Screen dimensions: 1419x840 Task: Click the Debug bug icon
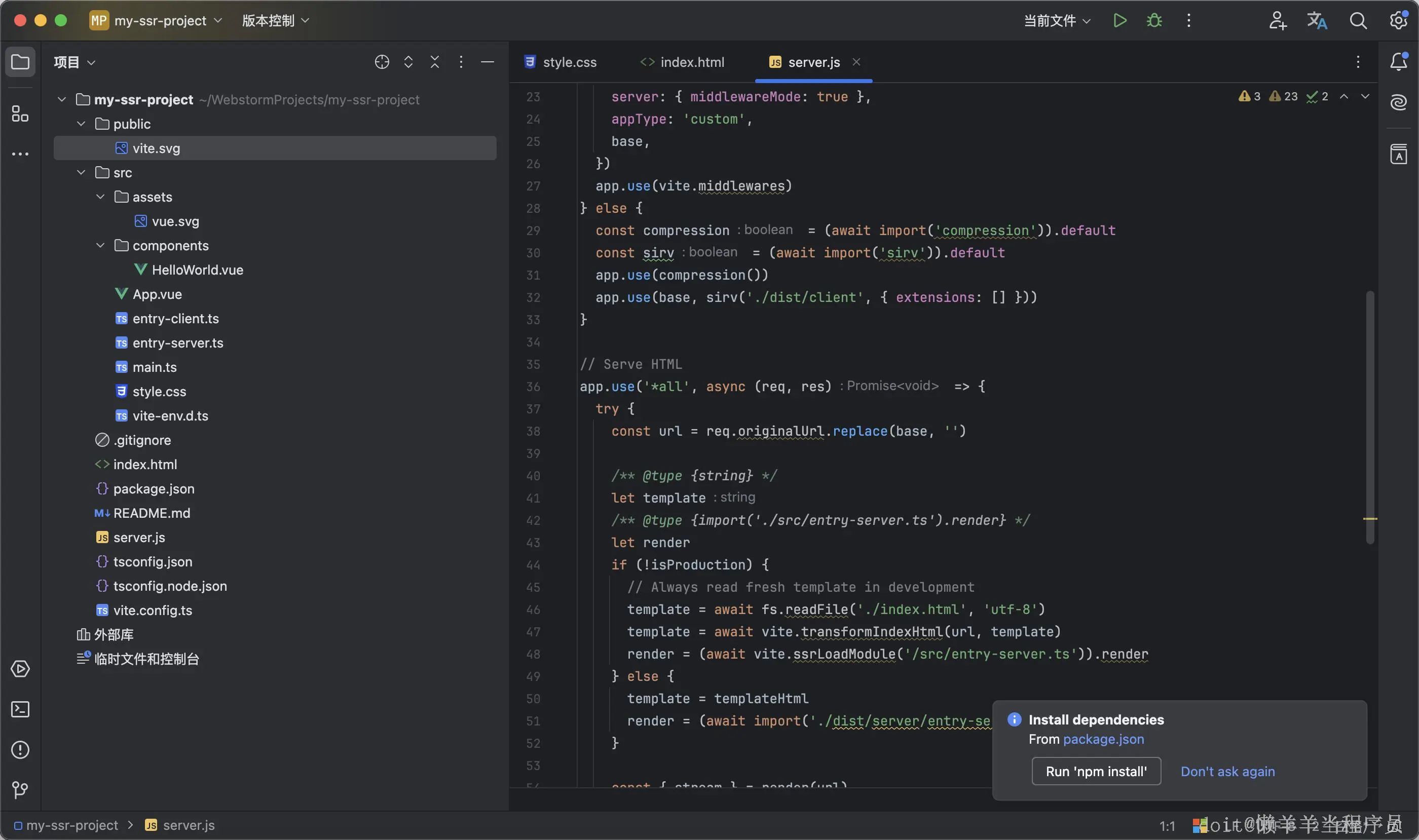(x=1154, y=21)
